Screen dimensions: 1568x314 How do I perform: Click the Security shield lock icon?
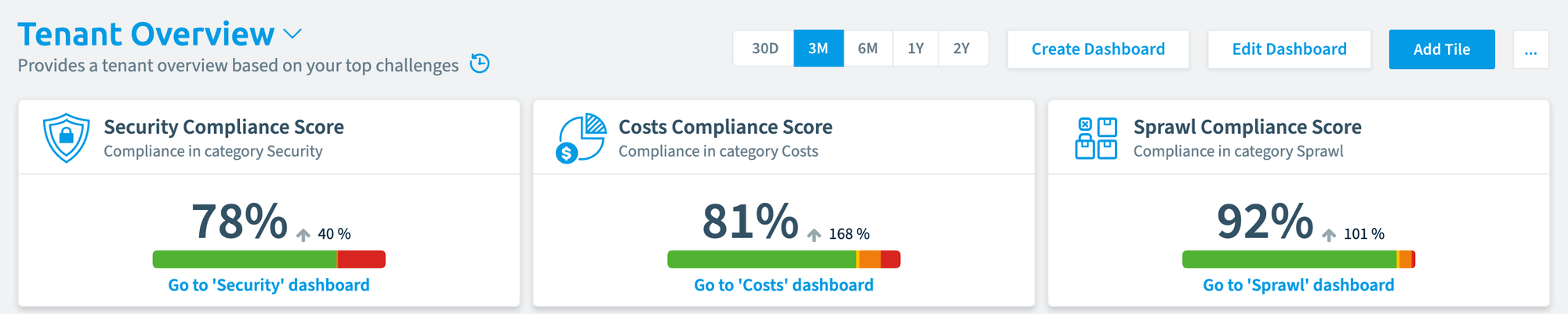point(66,137)
